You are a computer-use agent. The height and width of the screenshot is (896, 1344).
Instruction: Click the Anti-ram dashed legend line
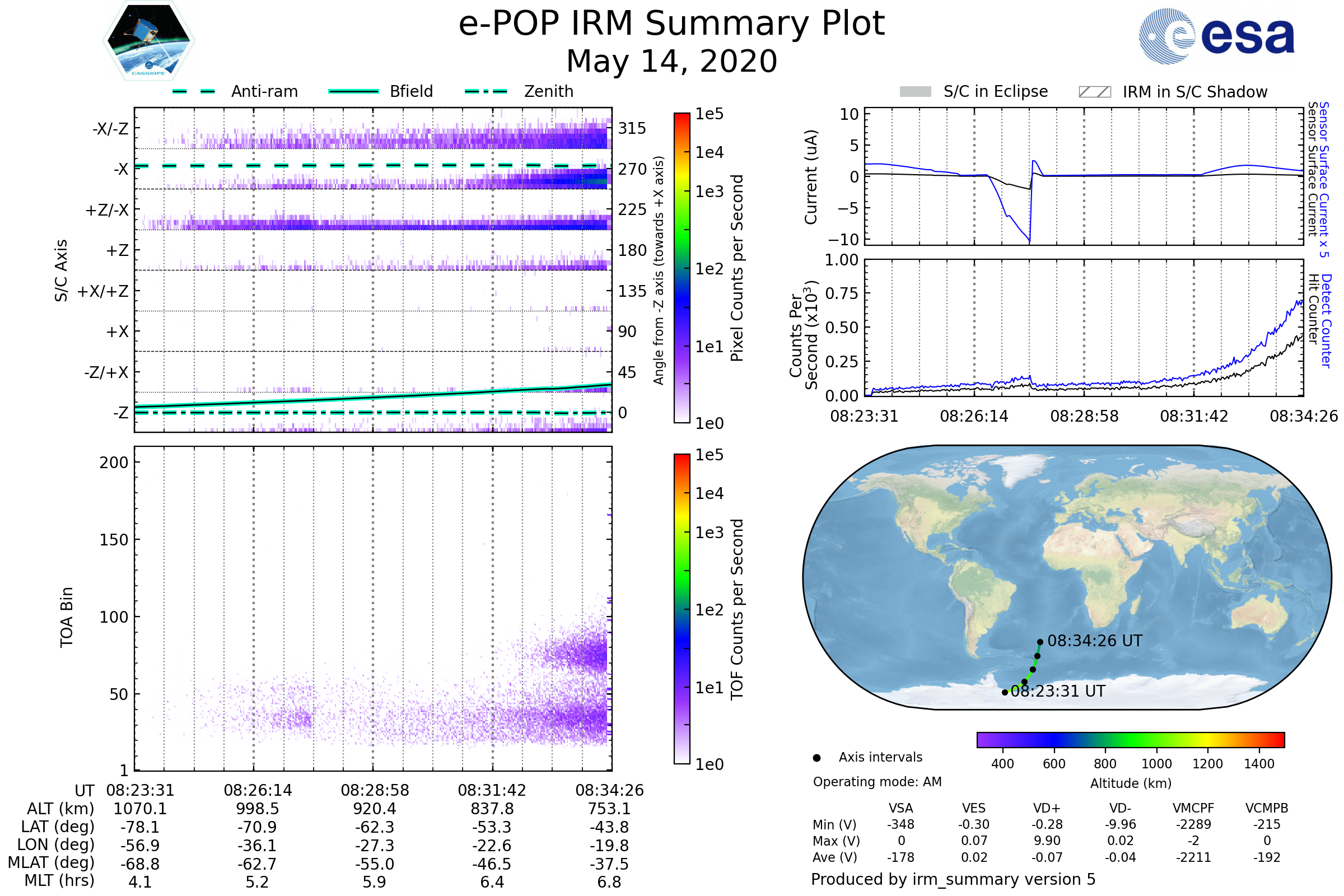tap(194, 91)
